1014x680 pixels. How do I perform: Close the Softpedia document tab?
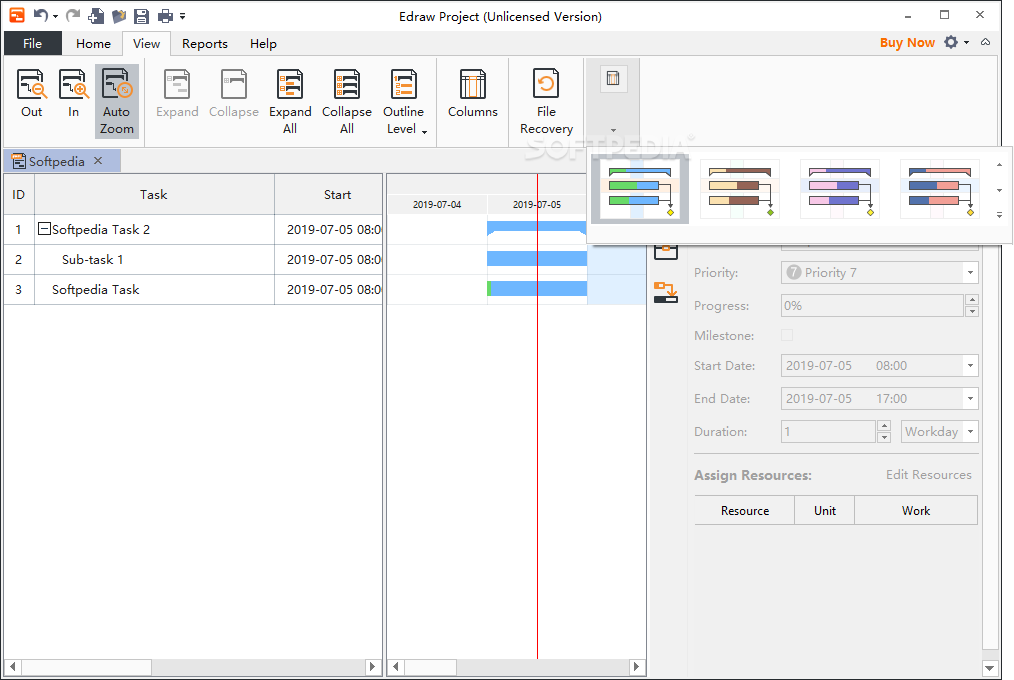98,160
